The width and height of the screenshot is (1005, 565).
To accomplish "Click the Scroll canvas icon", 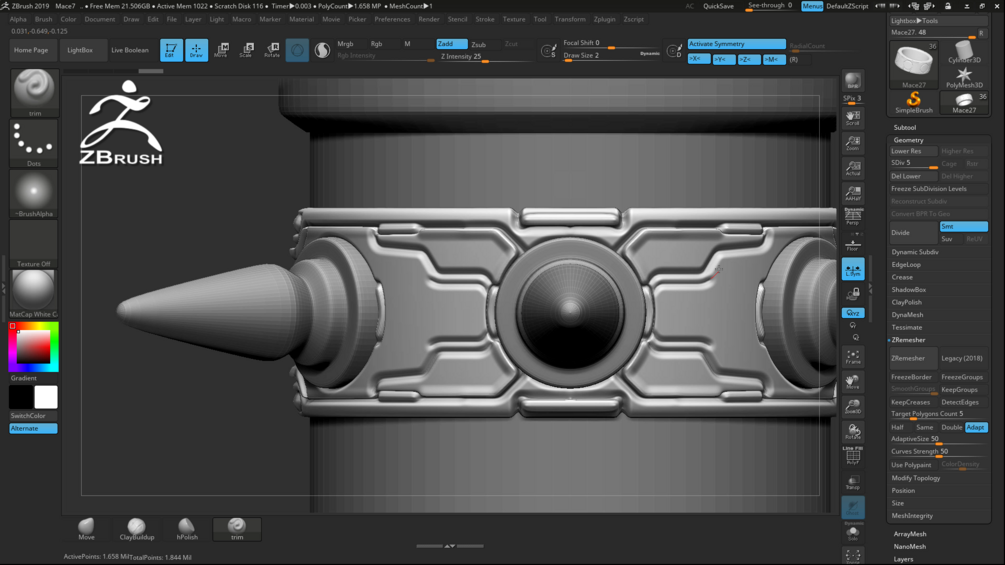I will point(852,117).
